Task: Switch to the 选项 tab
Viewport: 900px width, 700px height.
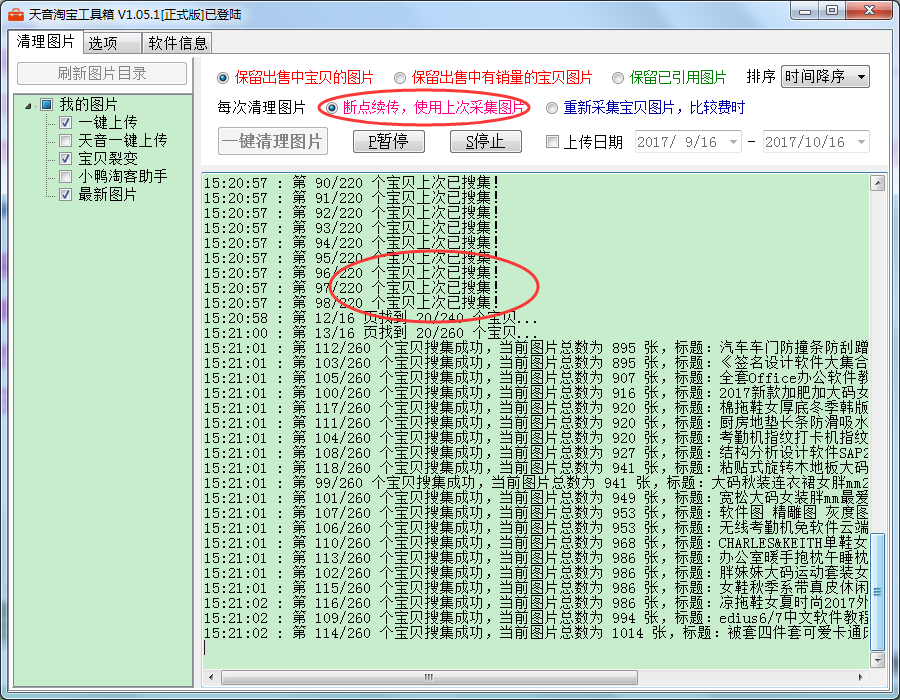Action: coord(102,43)
